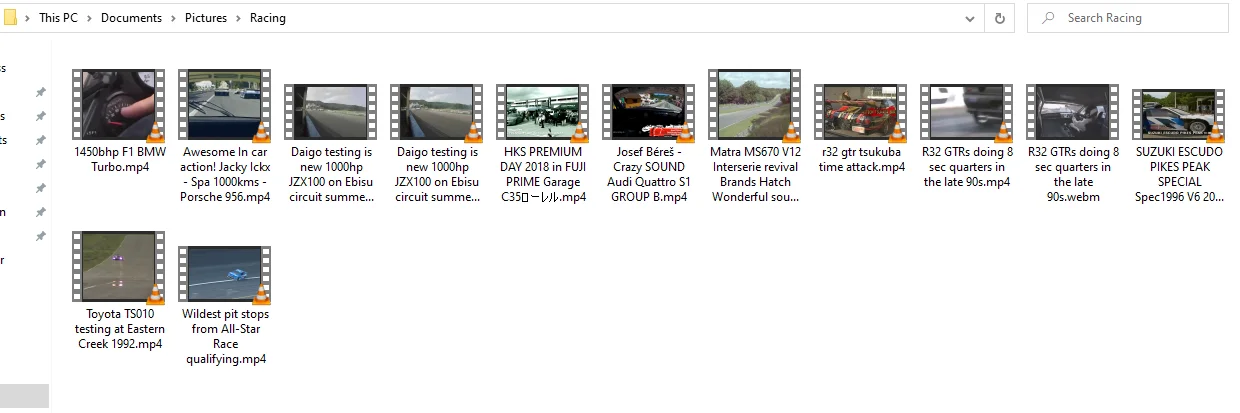This screenshot has height=413, width=1240.
Task: Go to This PC in the breadcrumb path
Action: tap(58, 18)
